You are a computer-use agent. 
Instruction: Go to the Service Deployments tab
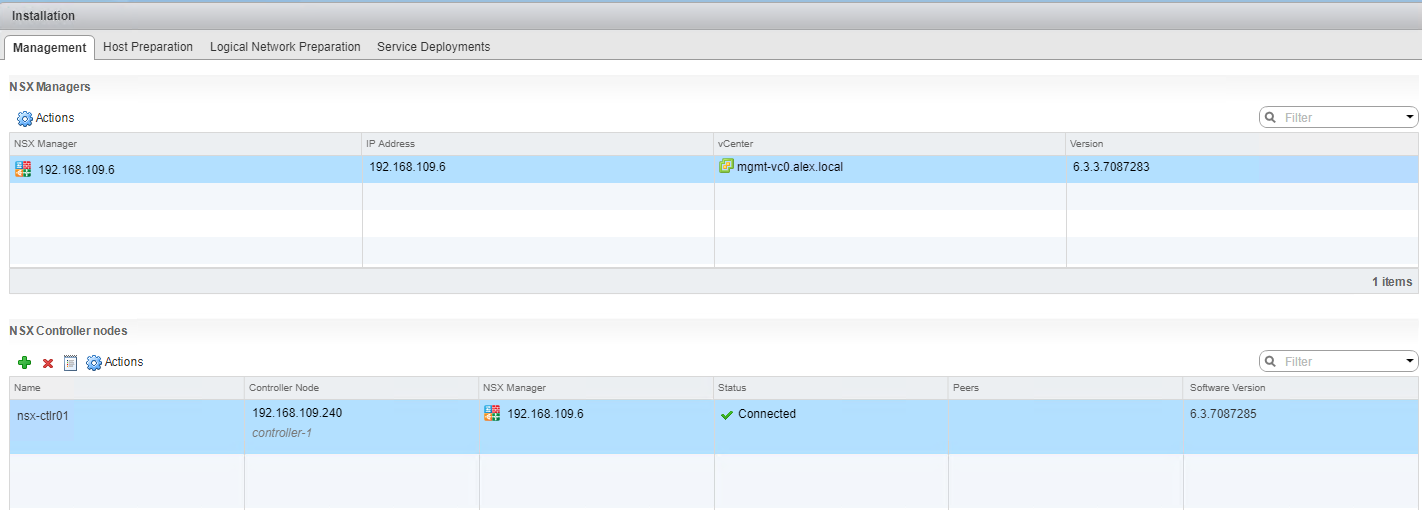[433, 47]
